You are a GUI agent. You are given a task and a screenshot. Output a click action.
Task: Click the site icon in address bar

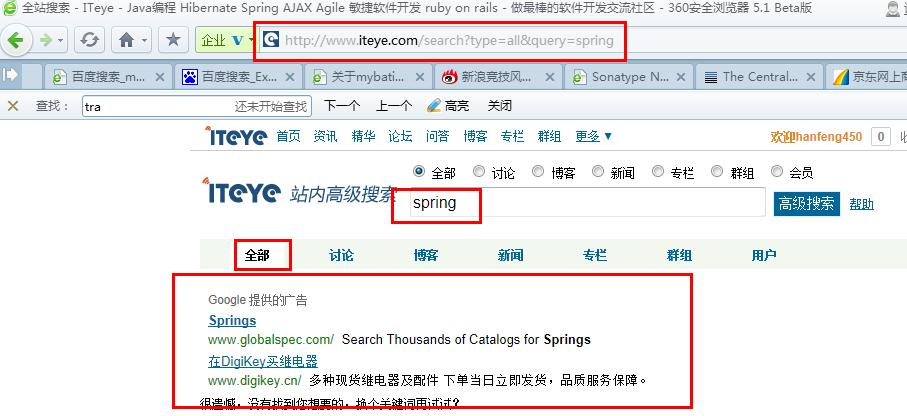(271, 40)
